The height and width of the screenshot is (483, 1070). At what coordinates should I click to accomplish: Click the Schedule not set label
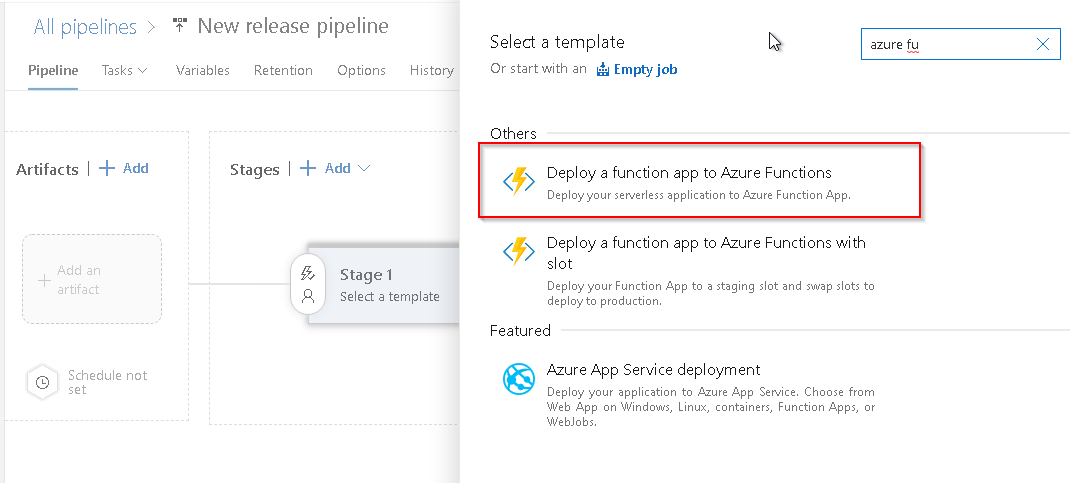click(108, 383)
